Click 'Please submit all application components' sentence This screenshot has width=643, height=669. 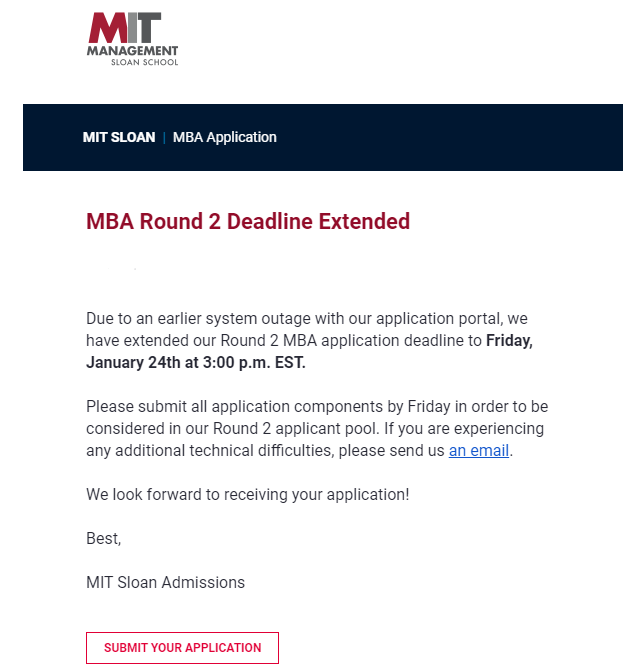pos(230,407)
